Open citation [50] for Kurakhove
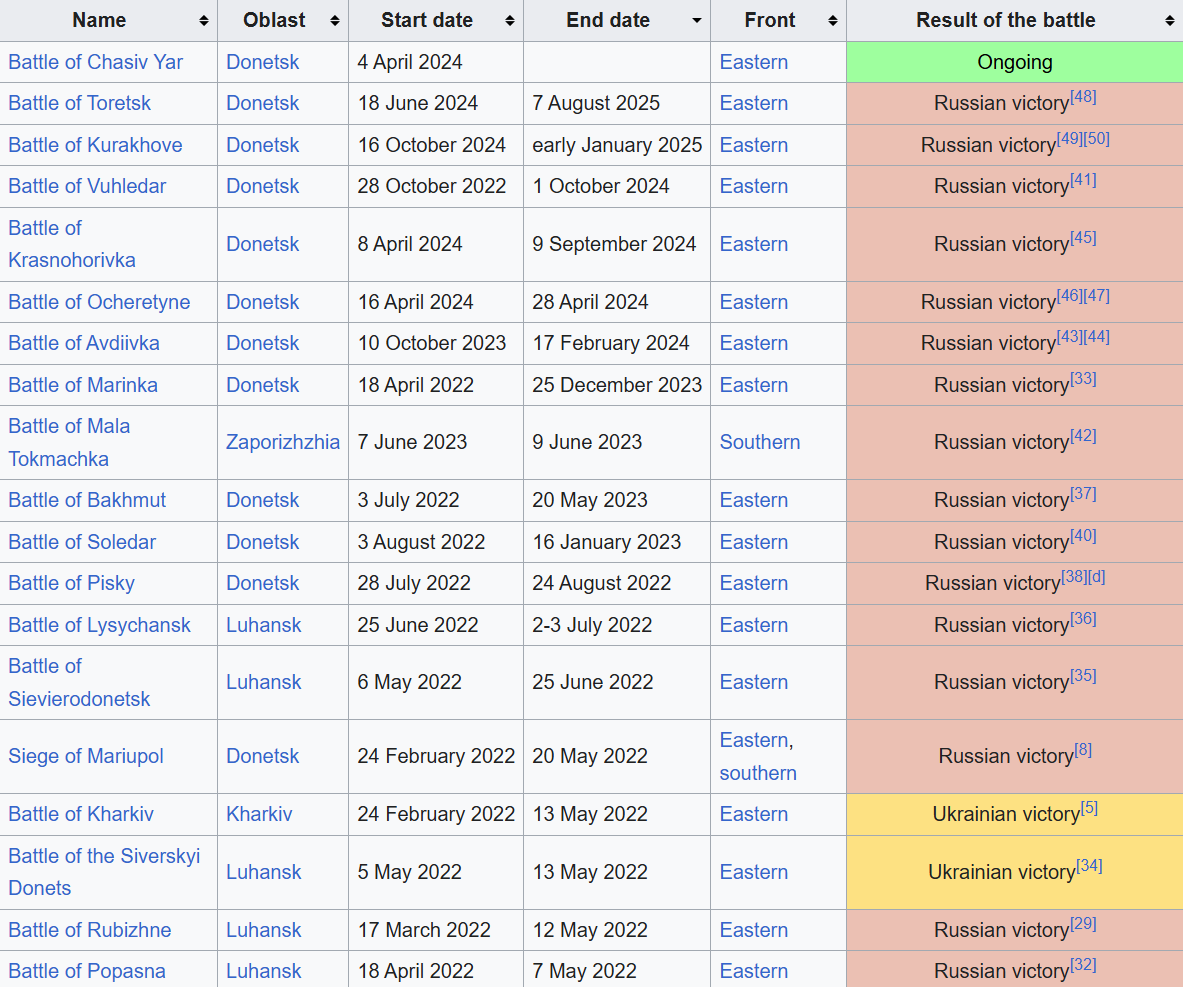The height and width of the screenshot is (987, 1183). tap(1097, 138)
